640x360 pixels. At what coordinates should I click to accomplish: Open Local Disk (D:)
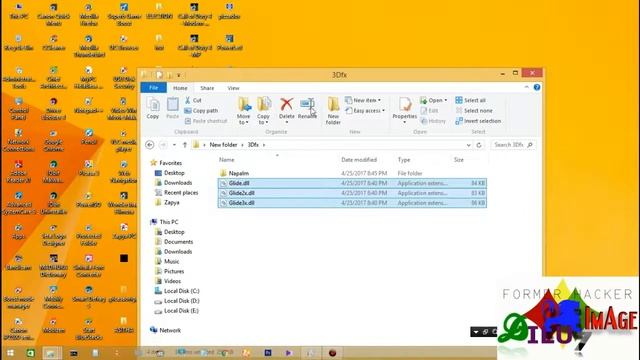(x=182, y=301)
